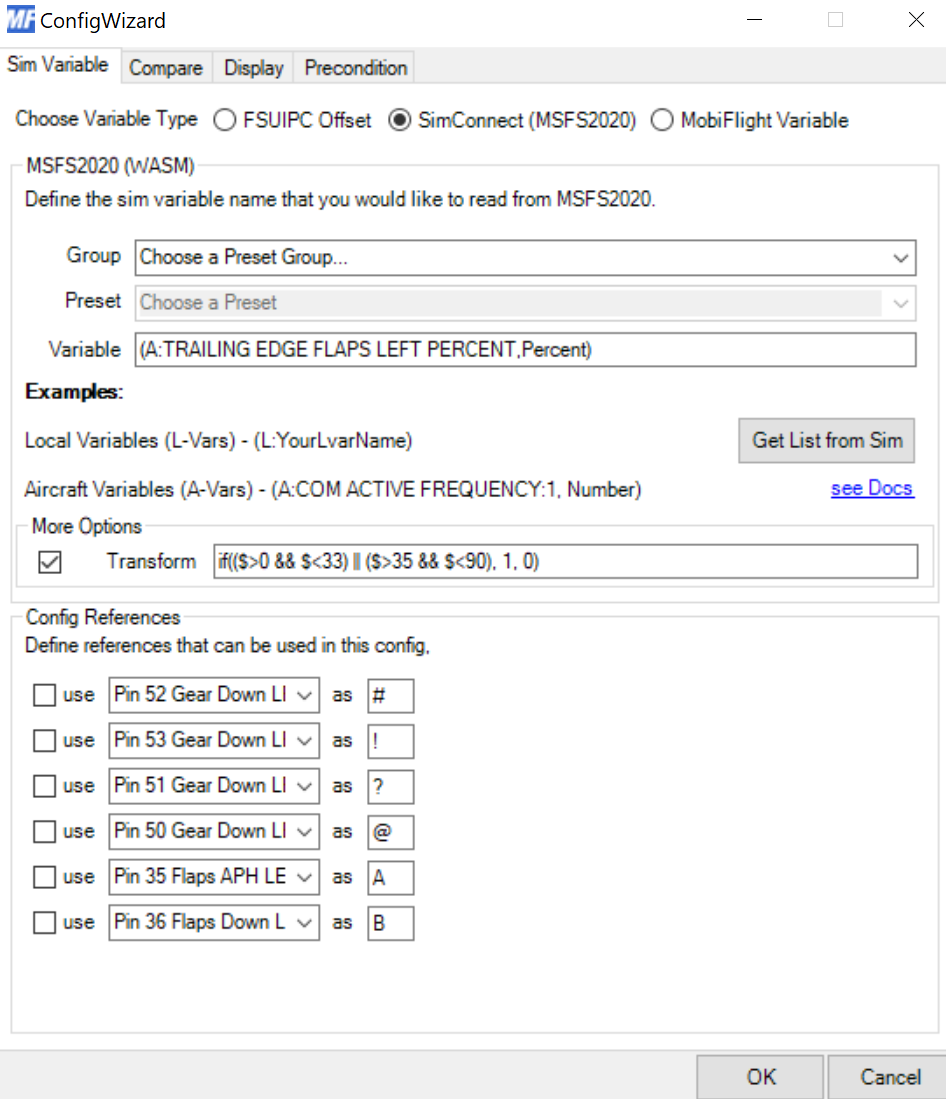Confirm with the OK button
The width and height of the screenshot is (946, 1099).
(x=760, y=1077)
